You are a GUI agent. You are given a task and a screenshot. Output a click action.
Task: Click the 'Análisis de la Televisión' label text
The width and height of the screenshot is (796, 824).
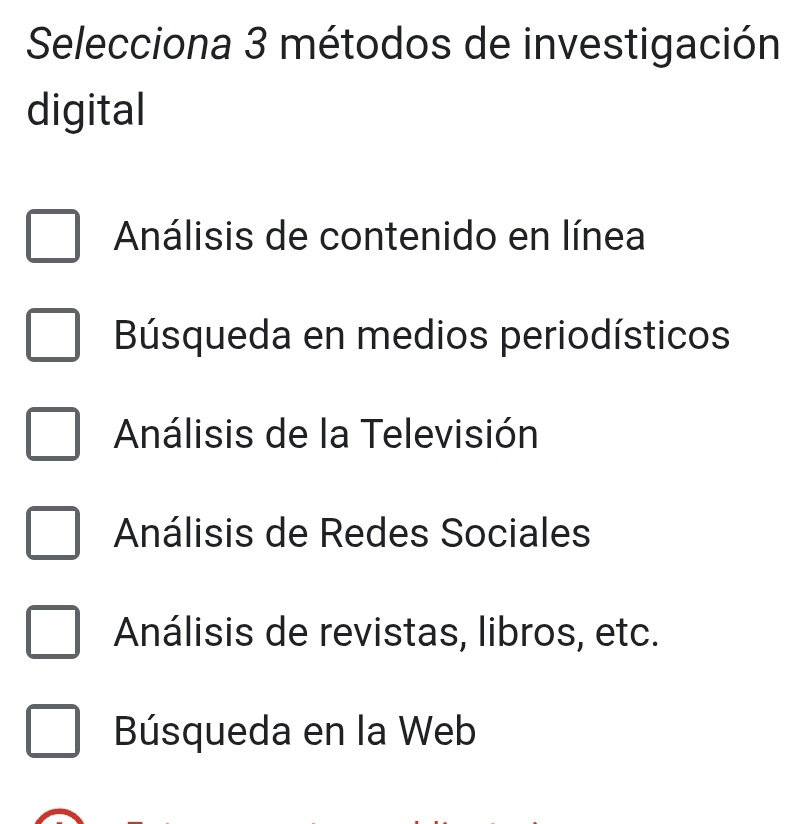coord(326,434)
